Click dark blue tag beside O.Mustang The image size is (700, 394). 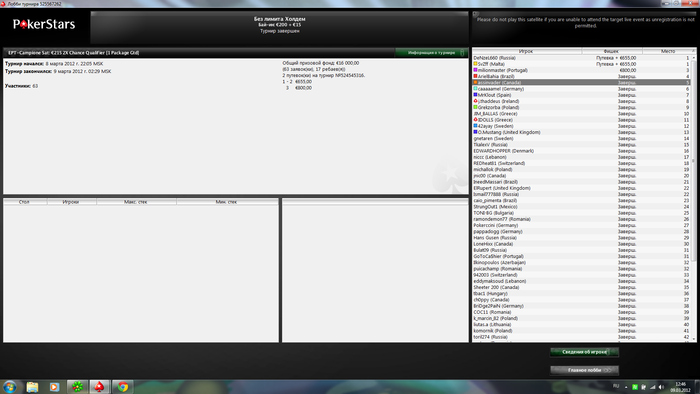[475, 132]
